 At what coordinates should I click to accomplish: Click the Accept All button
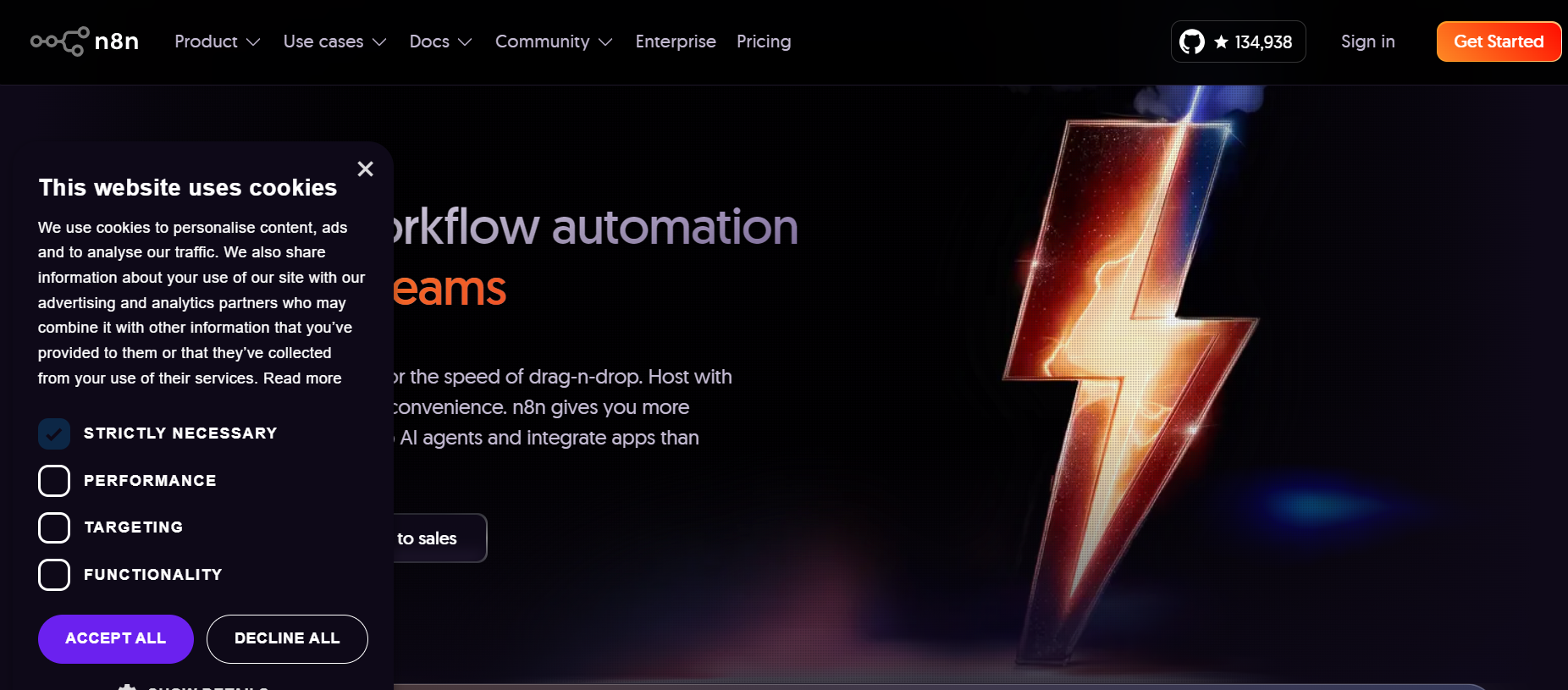pos(116,638)
